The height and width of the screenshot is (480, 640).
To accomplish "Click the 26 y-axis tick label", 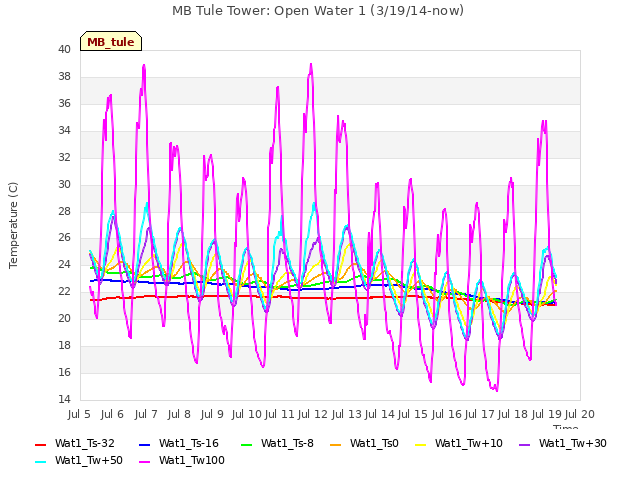I will click(x=64, y=238).
